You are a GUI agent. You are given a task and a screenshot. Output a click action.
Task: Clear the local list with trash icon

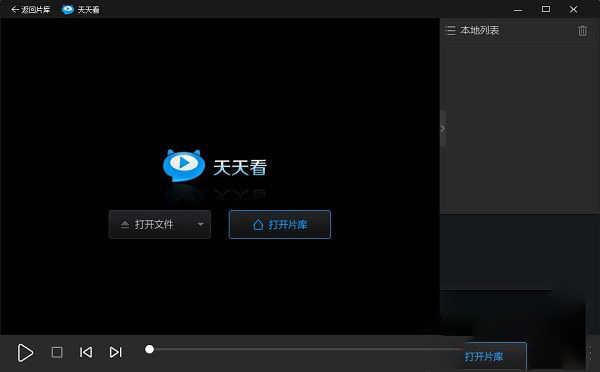(x=582, y=31)
